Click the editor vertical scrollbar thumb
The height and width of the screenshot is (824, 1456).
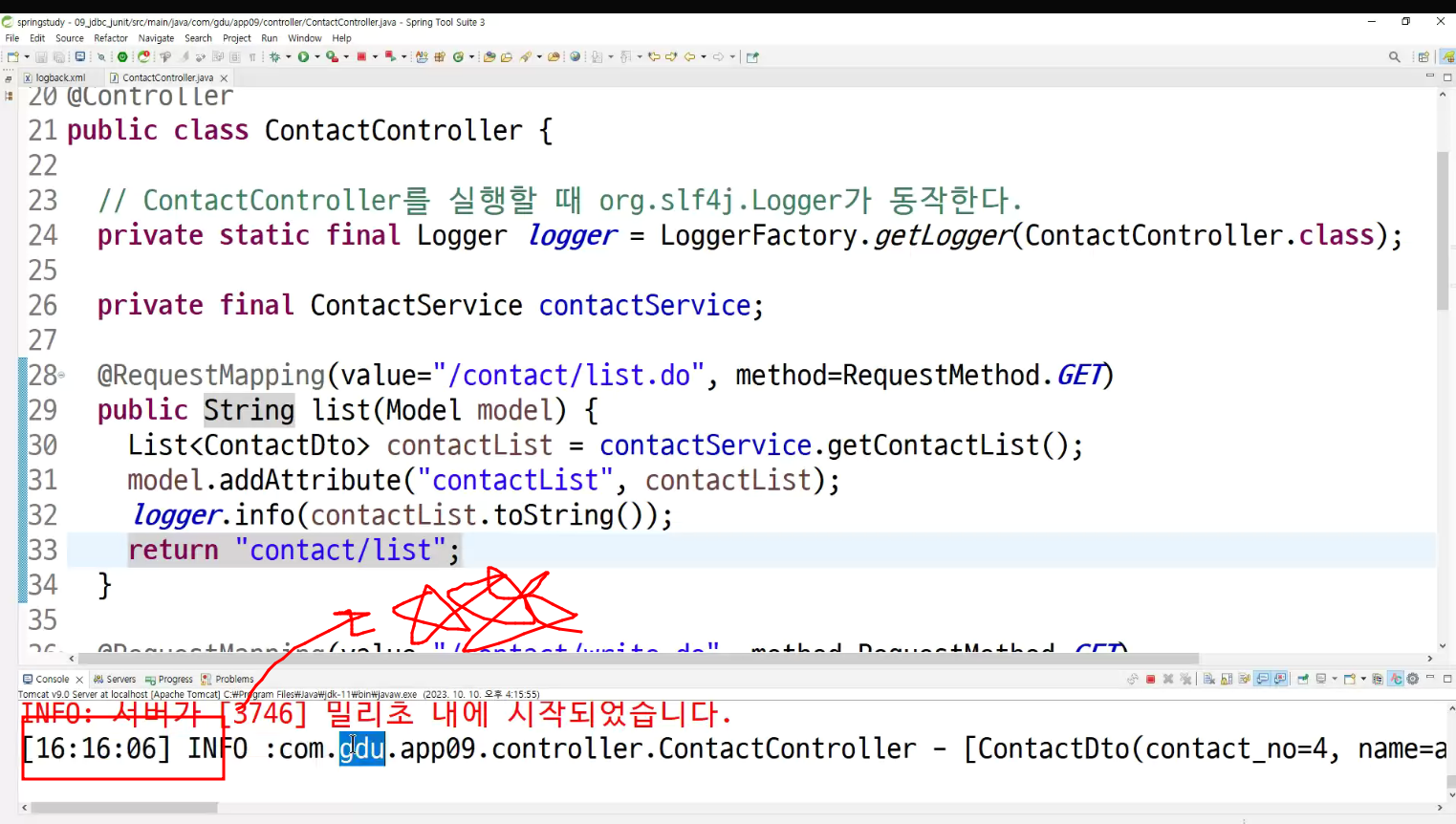coord(1443,230)
